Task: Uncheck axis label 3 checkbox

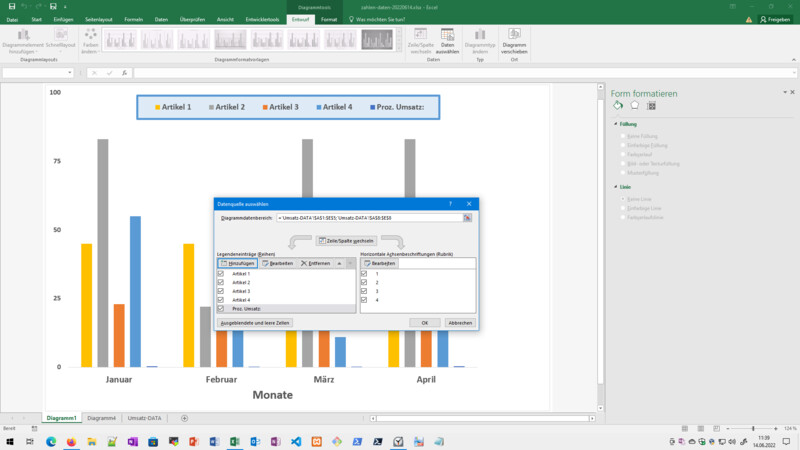Action: 364,291
